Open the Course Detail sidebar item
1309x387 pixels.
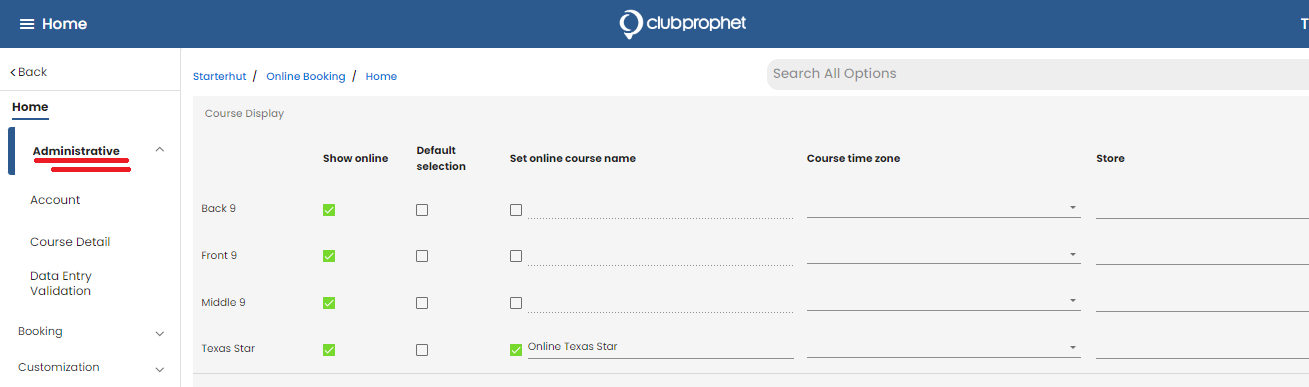pyautogui.click(x=70, y=242)
